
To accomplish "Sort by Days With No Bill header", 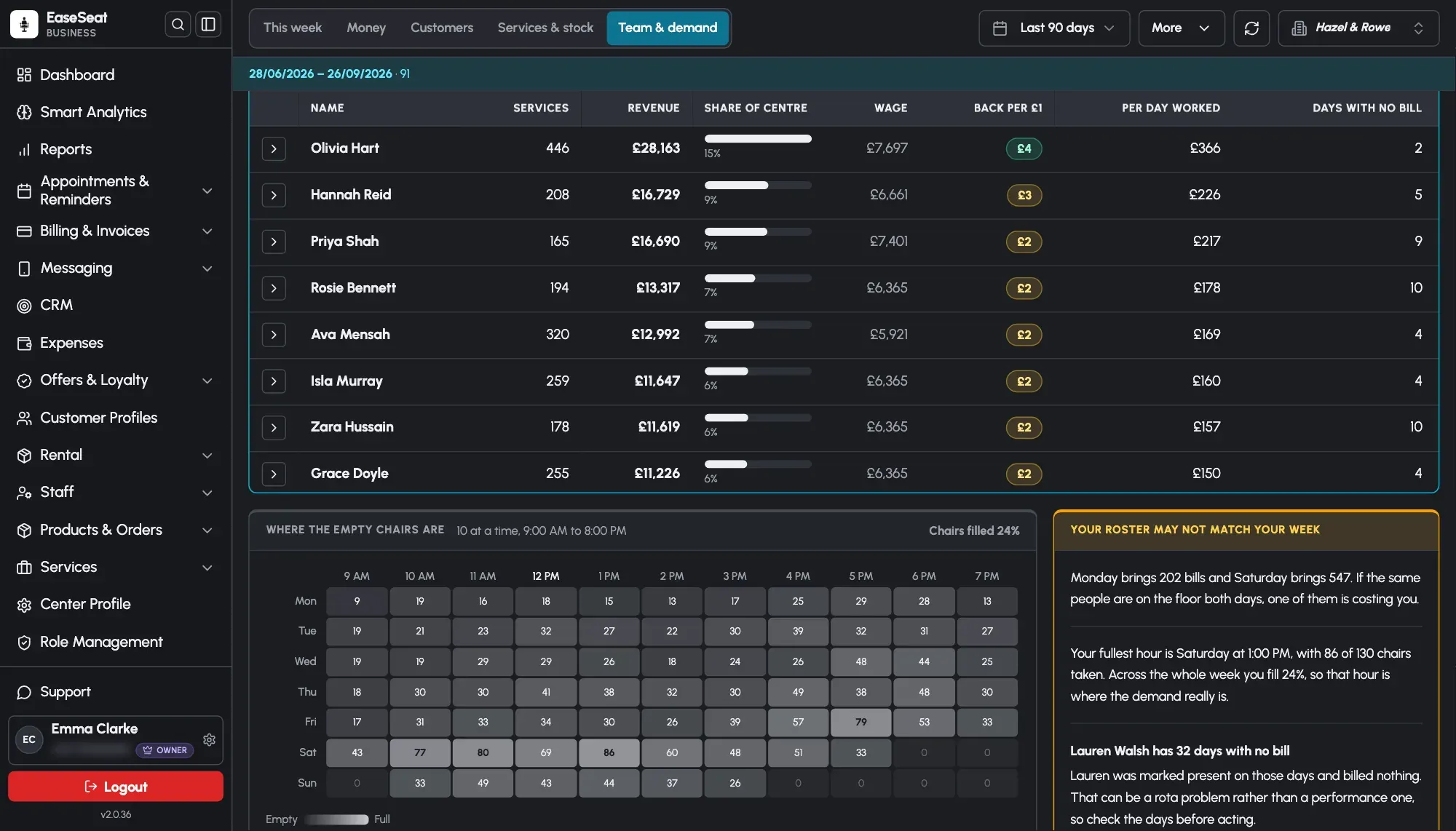I will click(x=1366, y=108).
